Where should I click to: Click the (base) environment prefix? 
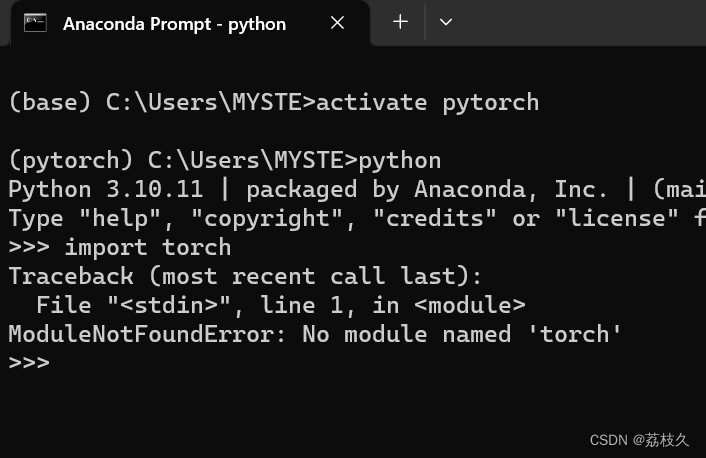[49, 101]
